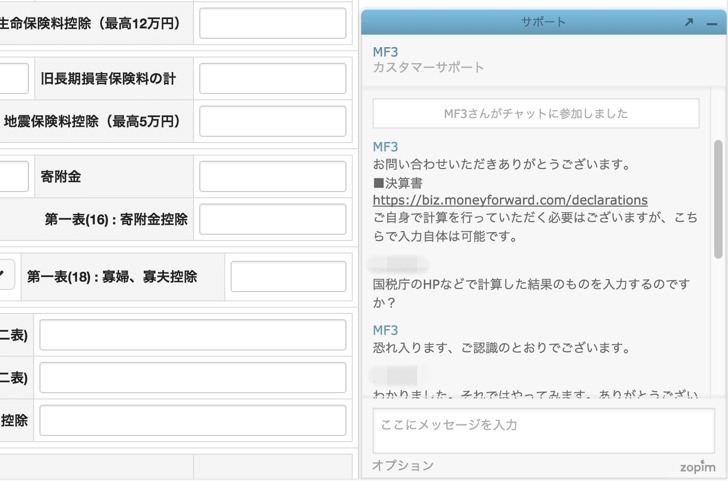Click the small input left of 寄附金
Screen dimensions: 728x481
pyautogui.click(x=14, y=176)
